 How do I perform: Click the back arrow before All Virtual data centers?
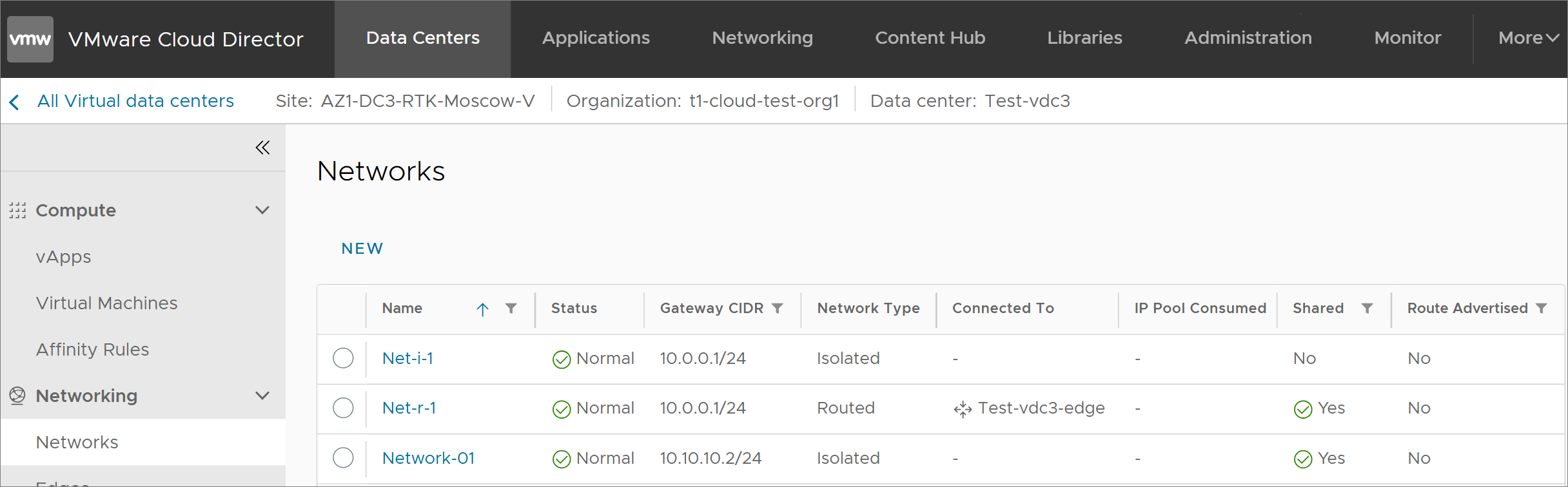[14, 102]
